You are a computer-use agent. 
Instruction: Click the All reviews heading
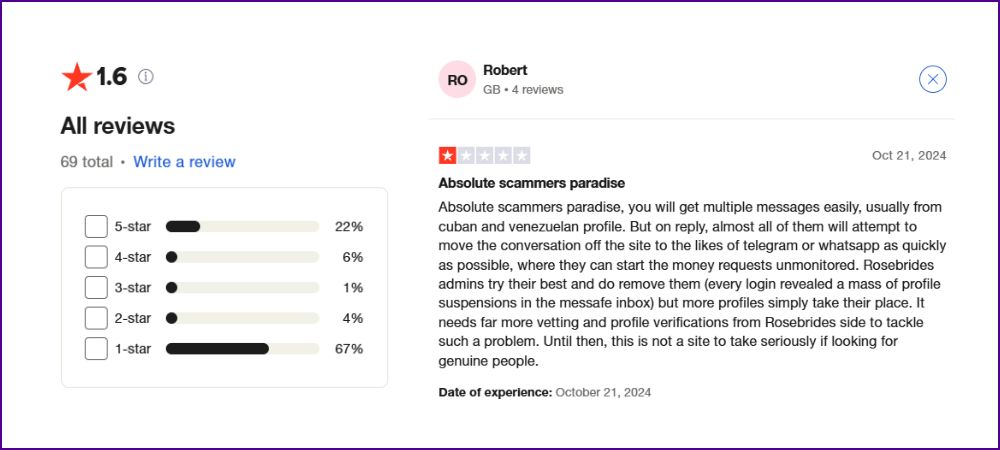[x=117, y=126]
